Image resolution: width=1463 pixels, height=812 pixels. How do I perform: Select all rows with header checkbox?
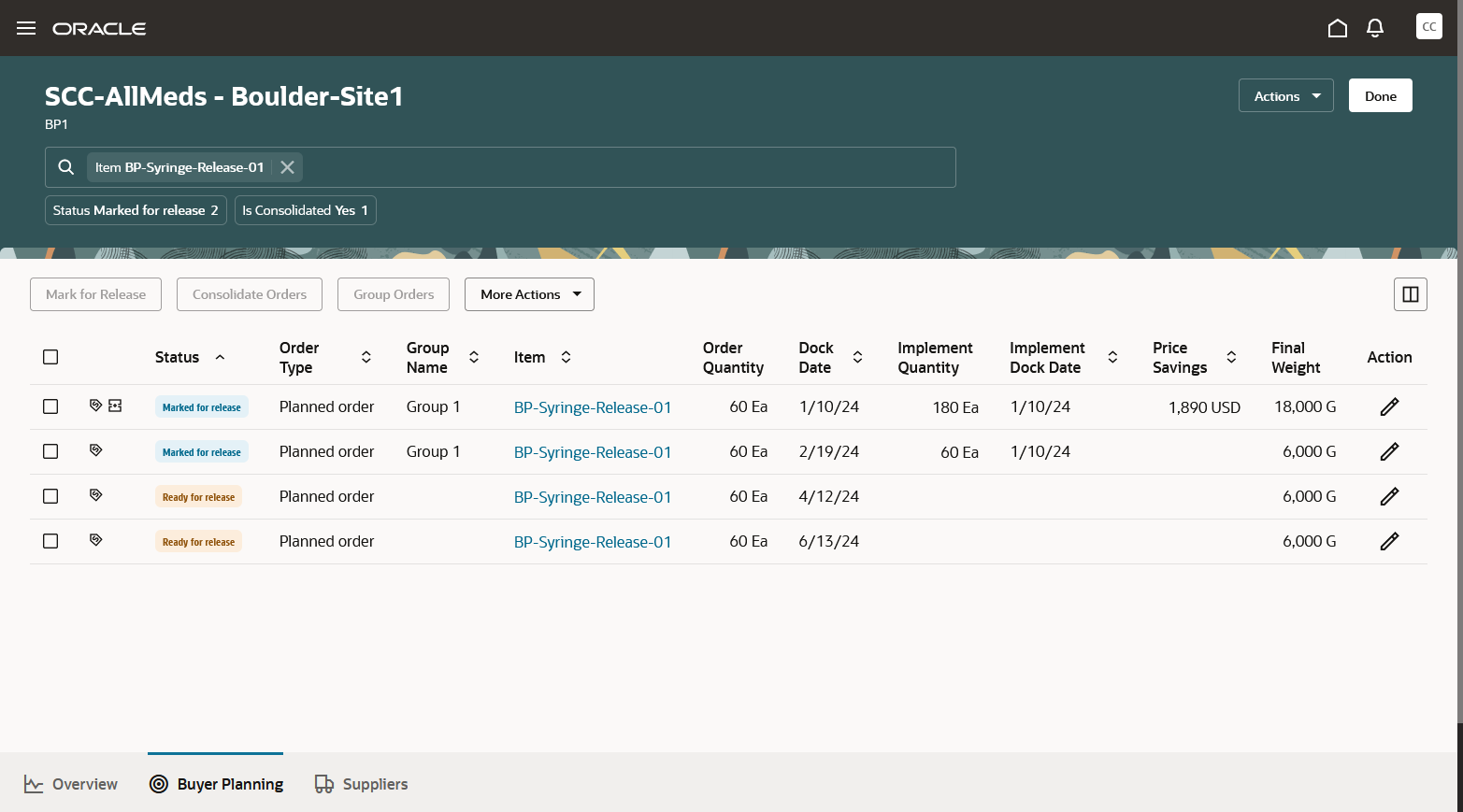click(50, 357)
